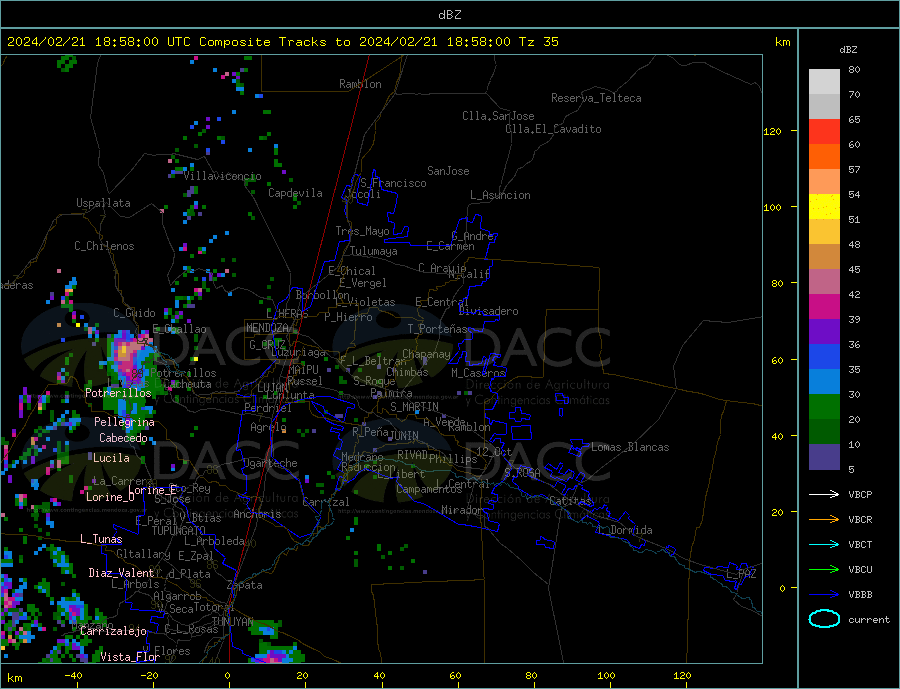
Task: Select the white VBCP arrow legend icon
Action: pyautogui.click(x=824, y=494)
